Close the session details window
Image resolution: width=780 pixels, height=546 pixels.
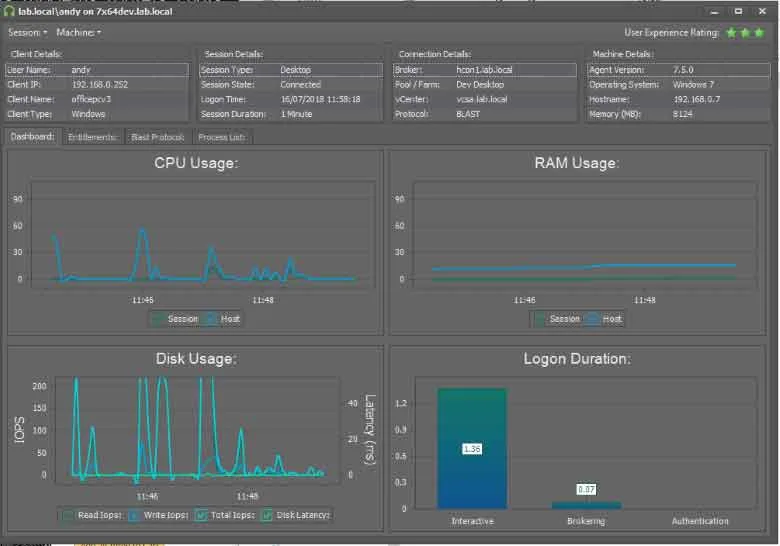pyautogui.click(x=762, y=11)
